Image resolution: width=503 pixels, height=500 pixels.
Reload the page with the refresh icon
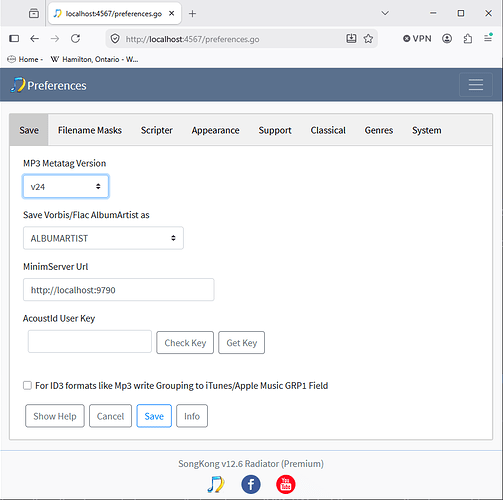pyautogui.click(x=76, y=39)
